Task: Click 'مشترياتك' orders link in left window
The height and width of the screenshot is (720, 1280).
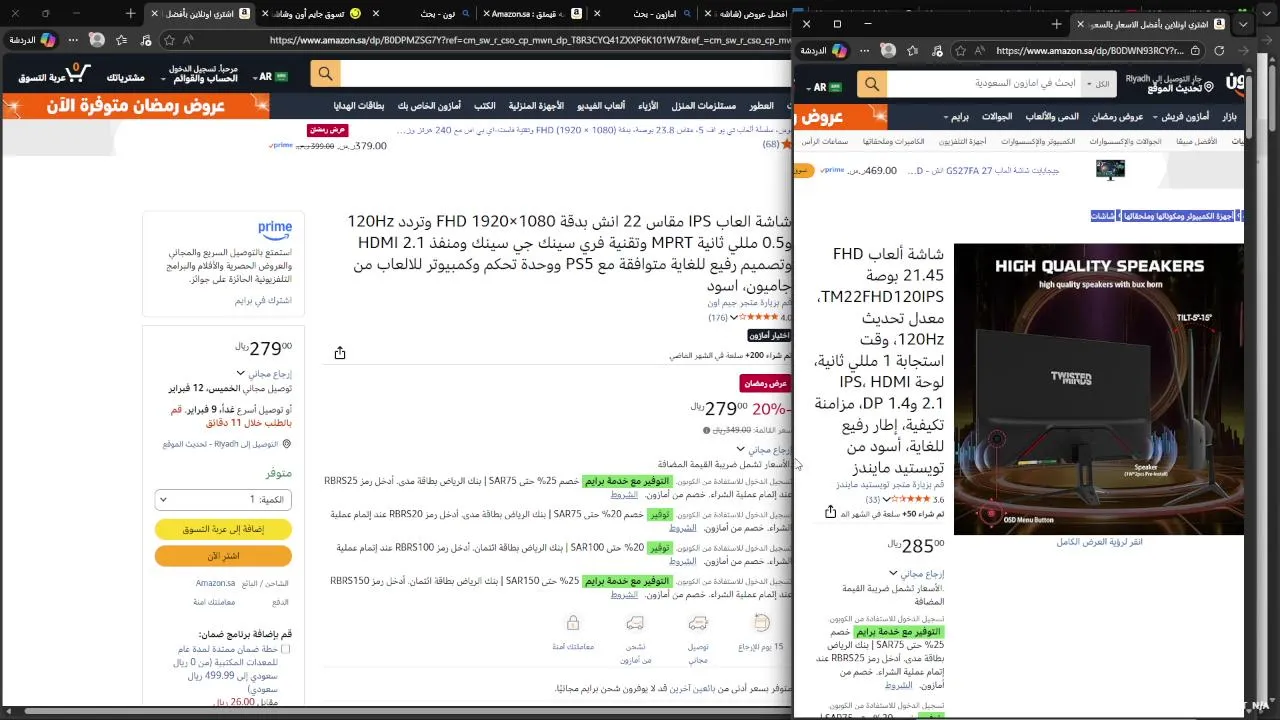Action: (x=125, y=77)
